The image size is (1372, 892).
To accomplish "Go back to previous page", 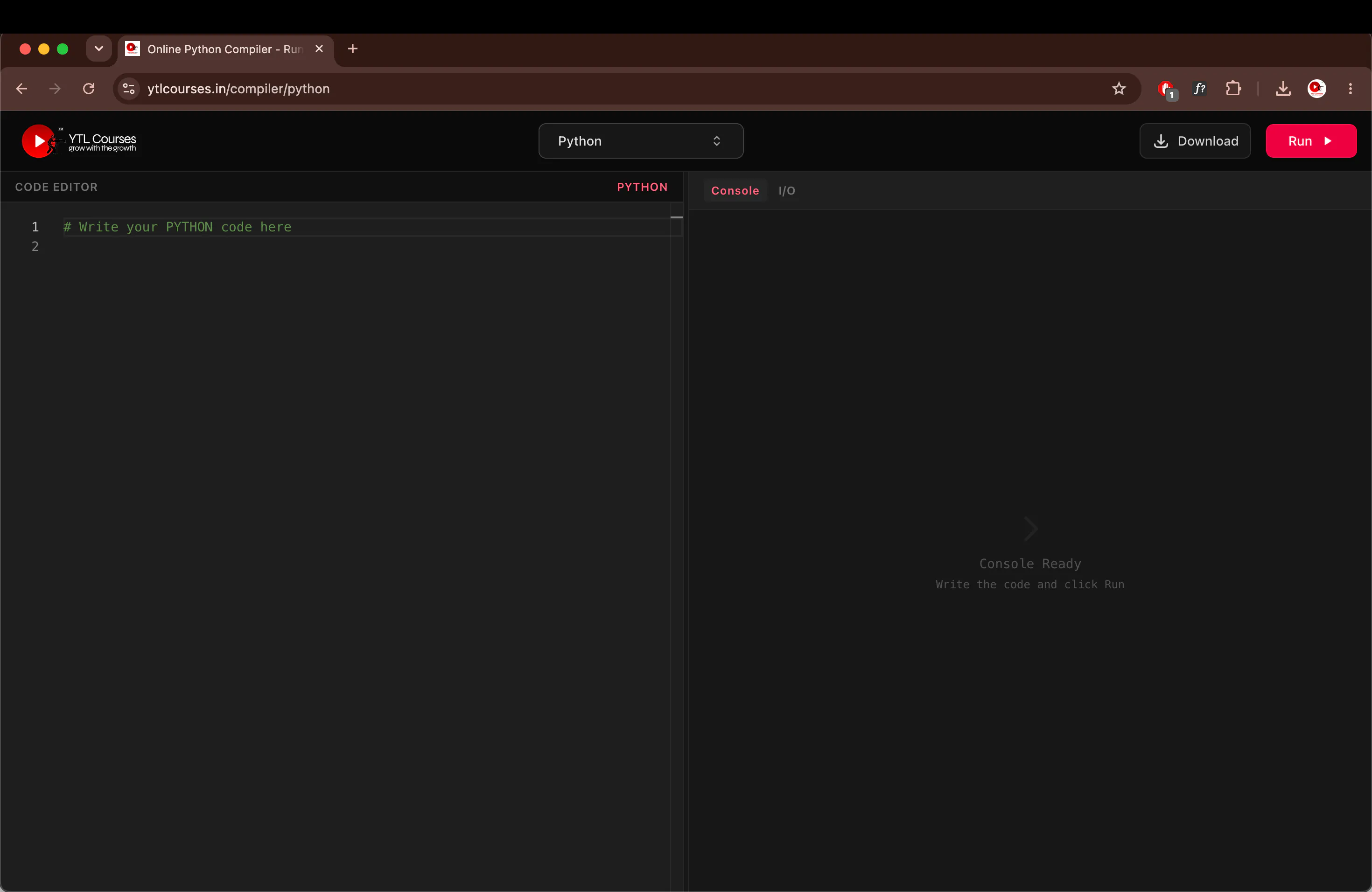I will (x=22, y=89).
